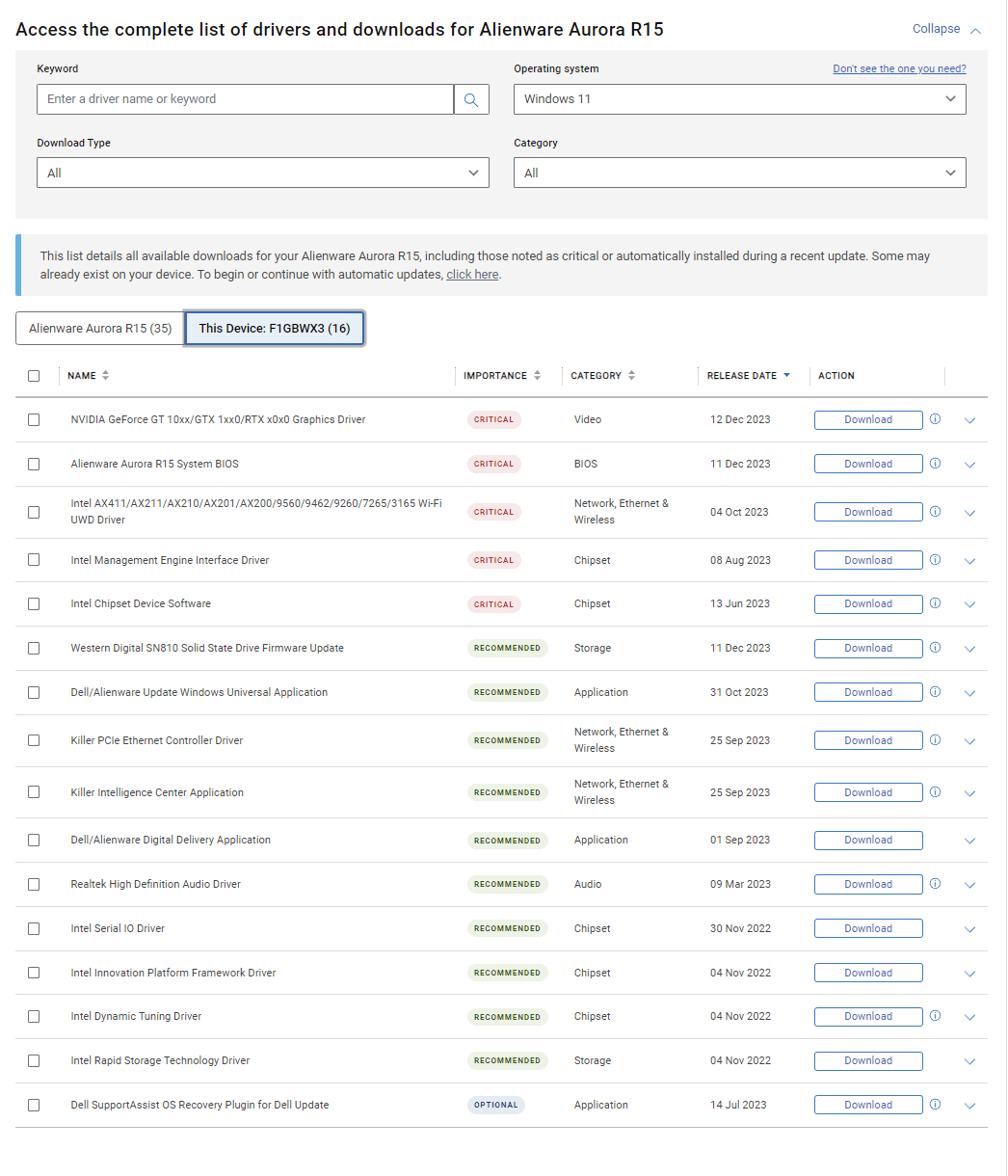Viewport: 1008px width, 1176px height.
Task: Sort by Category column arrows
Action: coord(631,376)
